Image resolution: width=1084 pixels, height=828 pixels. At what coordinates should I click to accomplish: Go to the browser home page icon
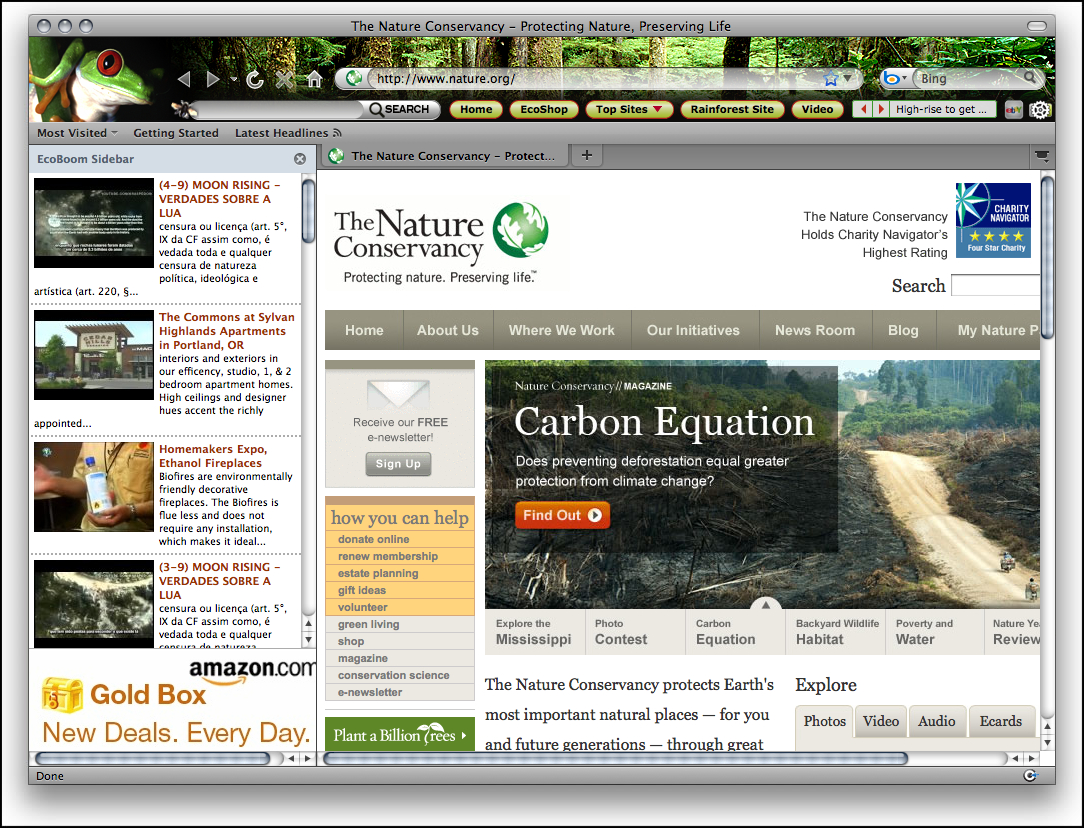[314, 80]
